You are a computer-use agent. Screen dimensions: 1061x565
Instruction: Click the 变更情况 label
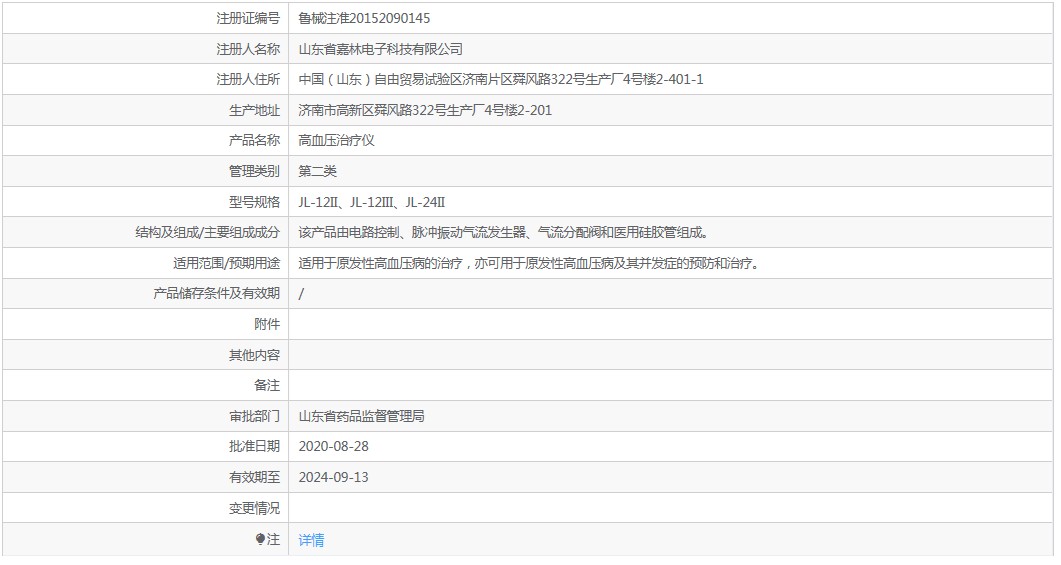pyautogui.click(x=254, y=508)
